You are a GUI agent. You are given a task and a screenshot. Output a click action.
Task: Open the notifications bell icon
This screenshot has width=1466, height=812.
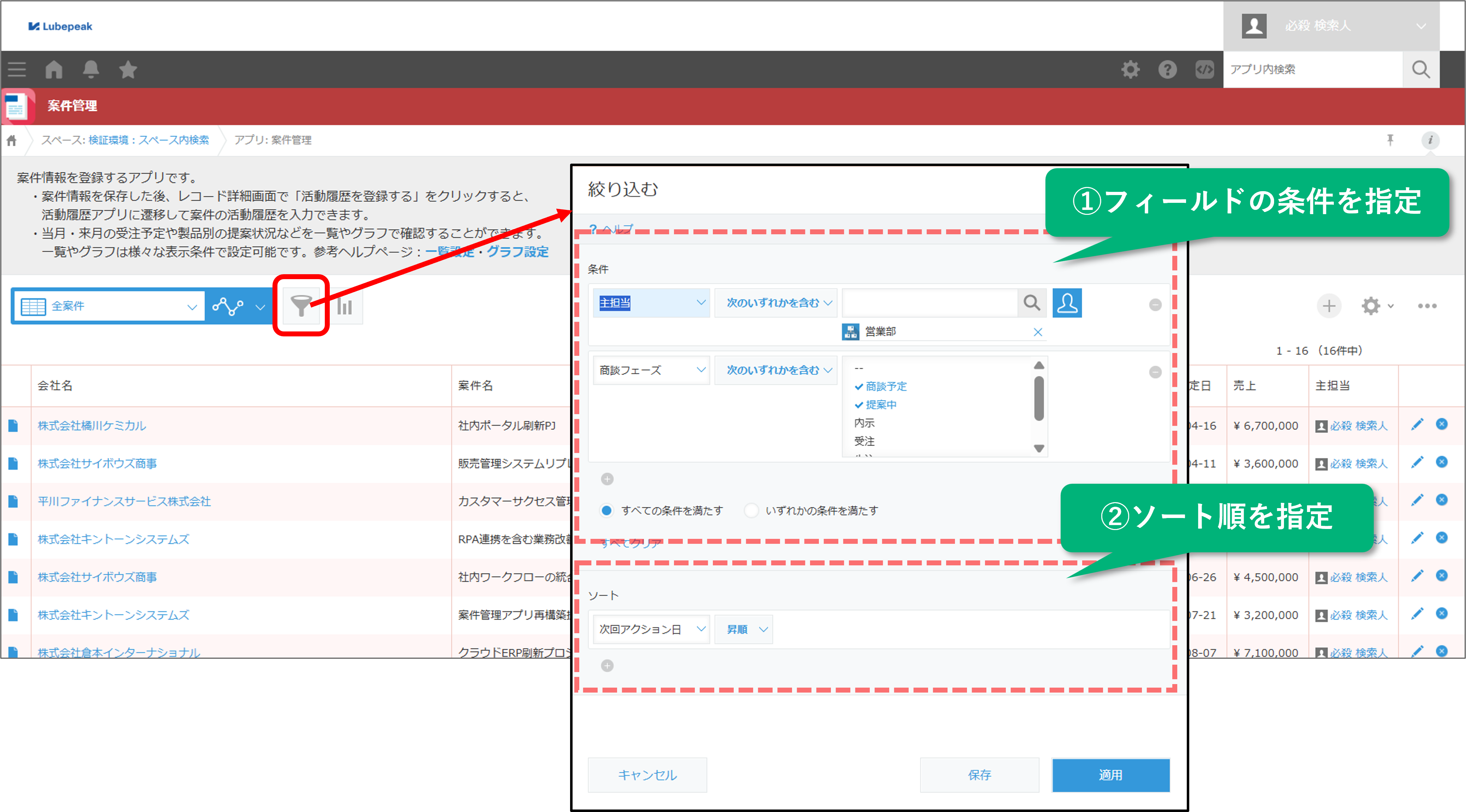coord(90,69)
